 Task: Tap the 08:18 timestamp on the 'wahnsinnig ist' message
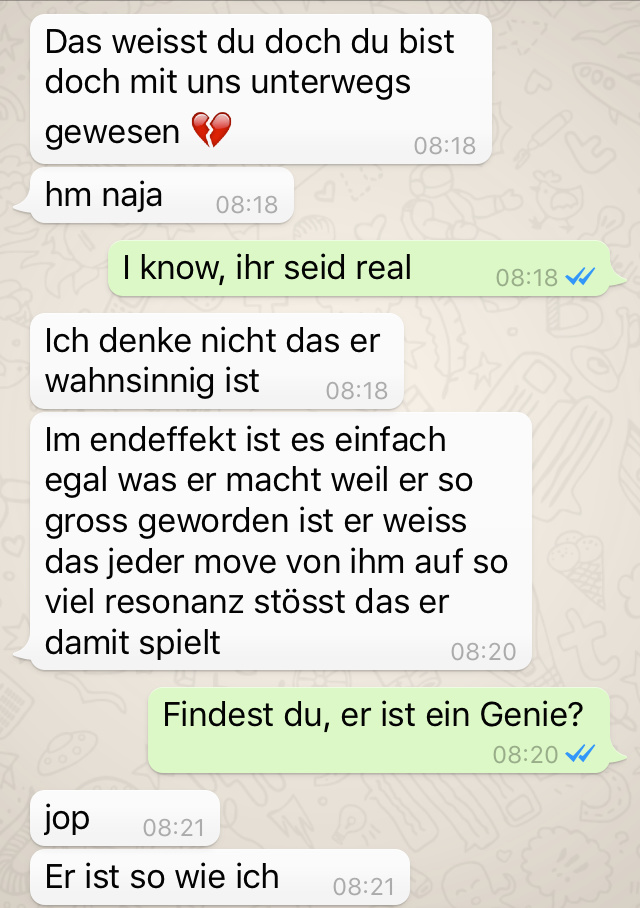coord(357,391)
